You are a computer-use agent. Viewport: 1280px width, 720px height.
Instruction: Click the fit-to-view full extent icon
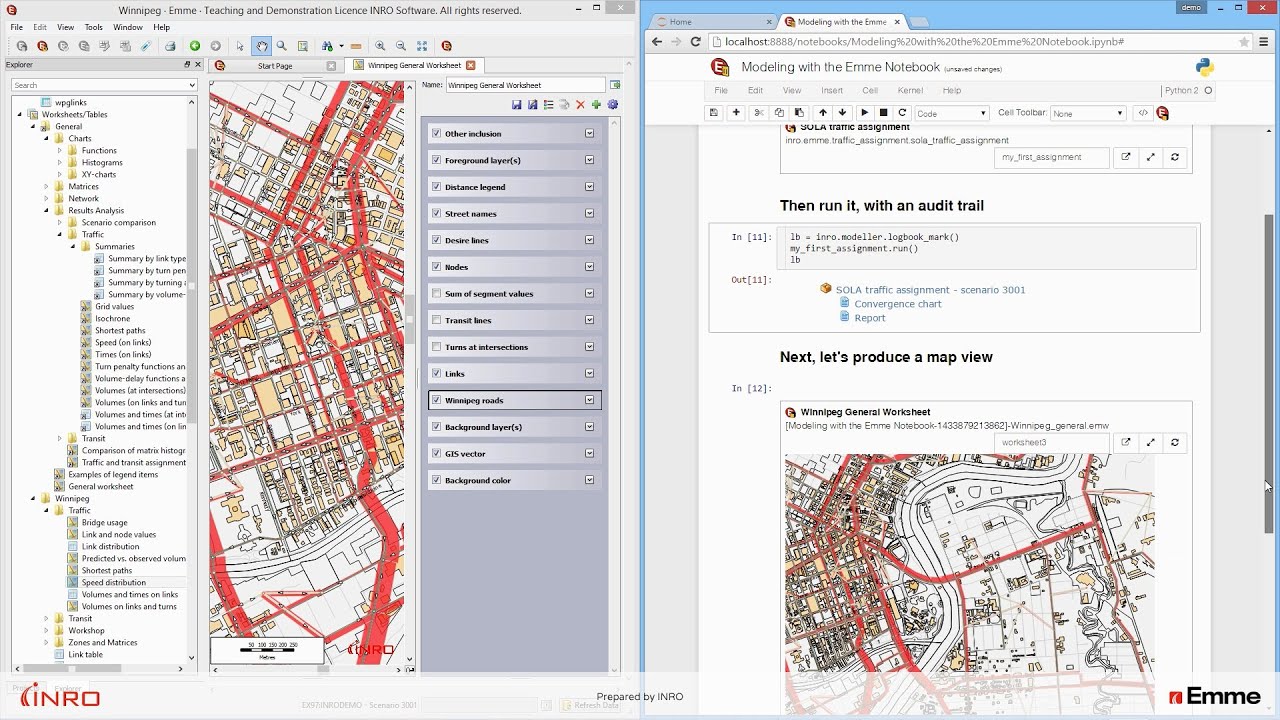[422, 46]
